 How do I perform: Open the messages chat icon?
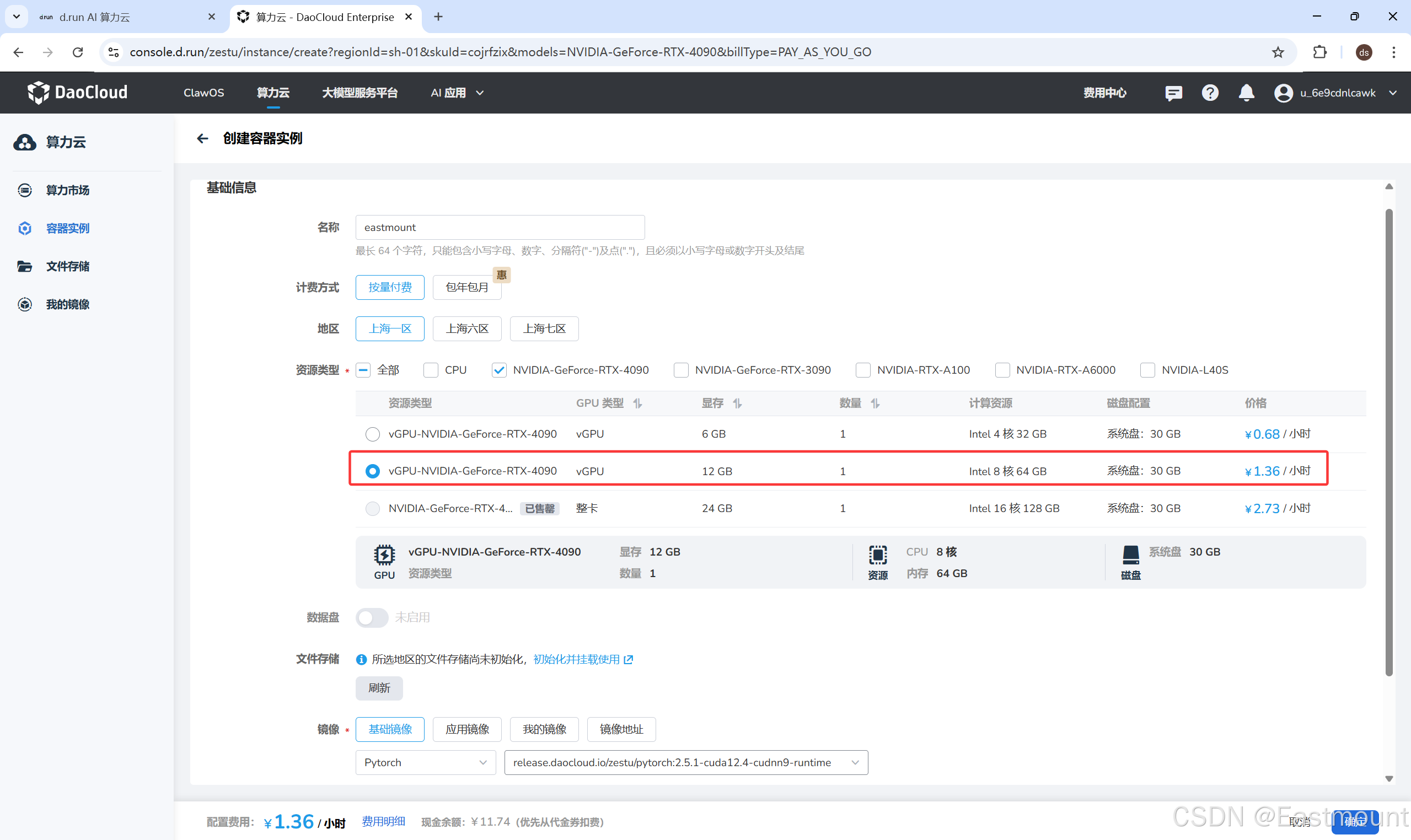point(1173,93)
